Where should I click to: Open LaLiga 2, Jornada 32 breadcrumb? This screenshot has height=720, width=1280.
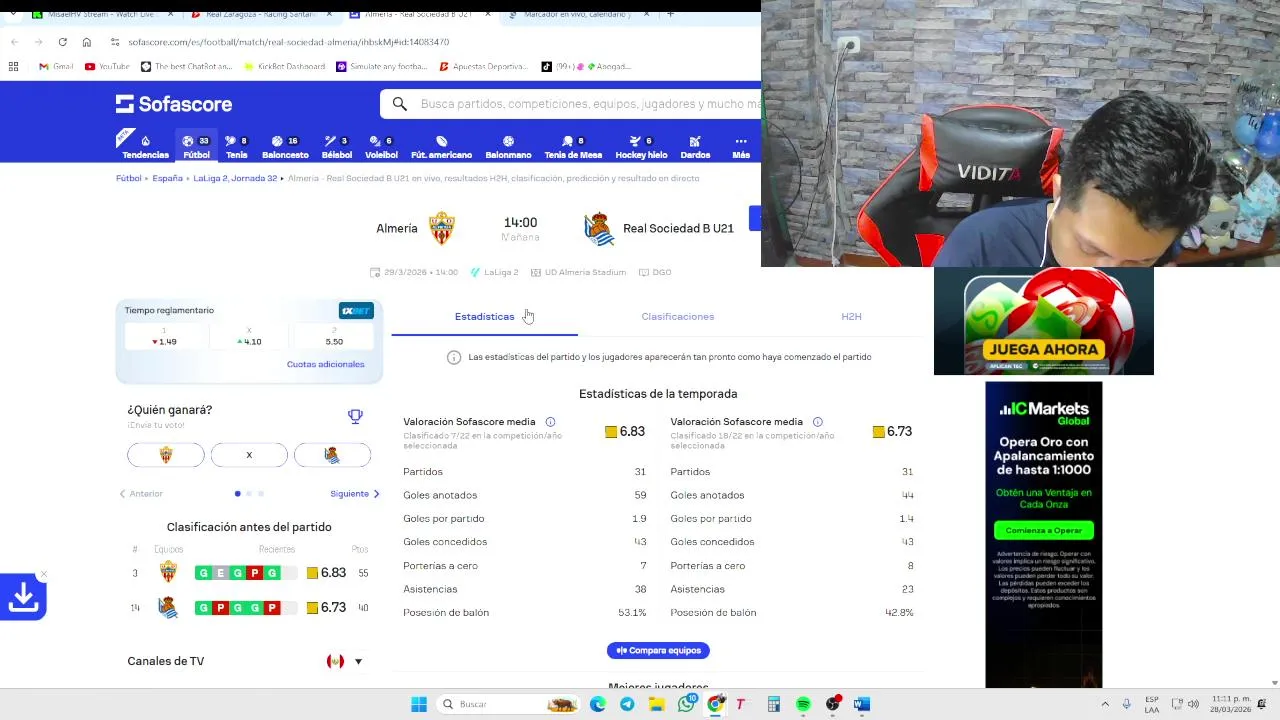click(235, 178)
